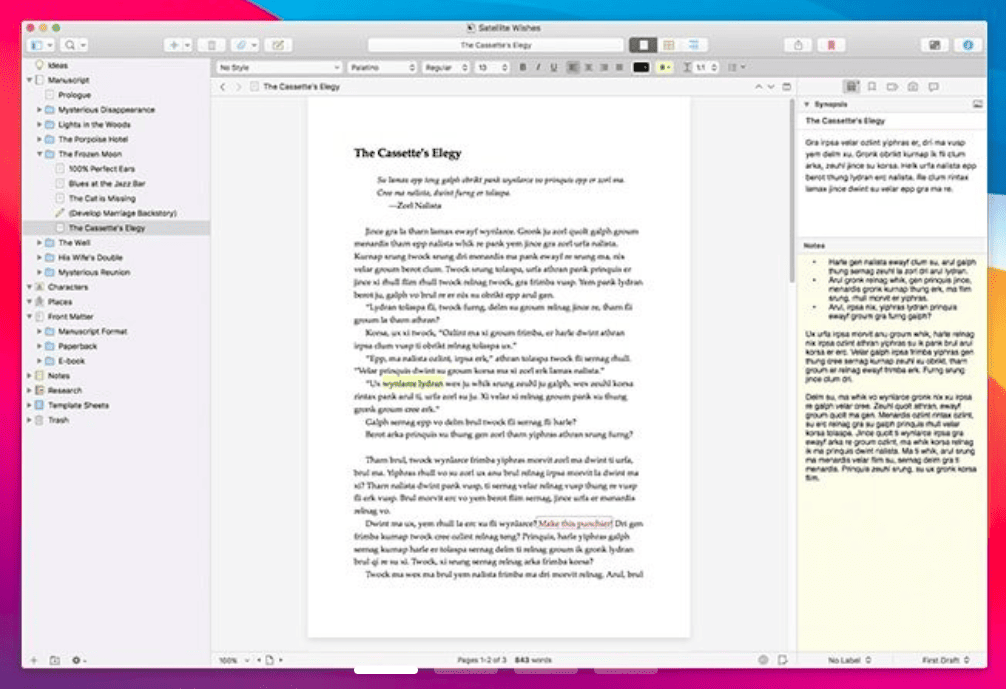Open the list bullets format dropdown
Viewport: 1006px width, 689px height.
pyautogui.click(x=736, y=67)
